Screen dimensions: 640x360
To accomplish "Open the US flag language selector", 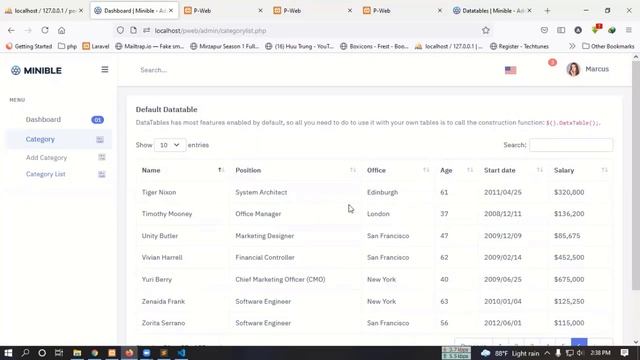I will (510, 70).
